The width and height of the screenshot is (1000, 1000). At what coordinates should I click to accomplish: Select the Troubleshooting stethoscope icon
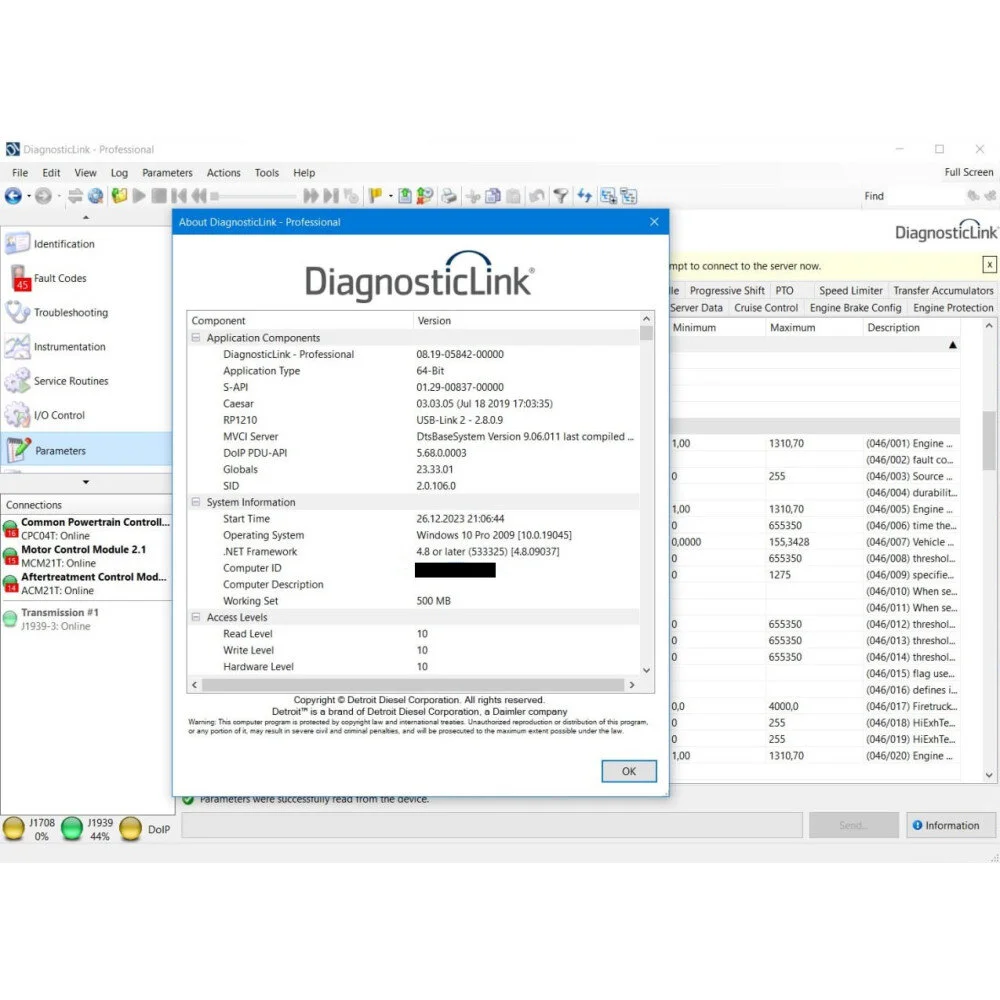point(18,313)
